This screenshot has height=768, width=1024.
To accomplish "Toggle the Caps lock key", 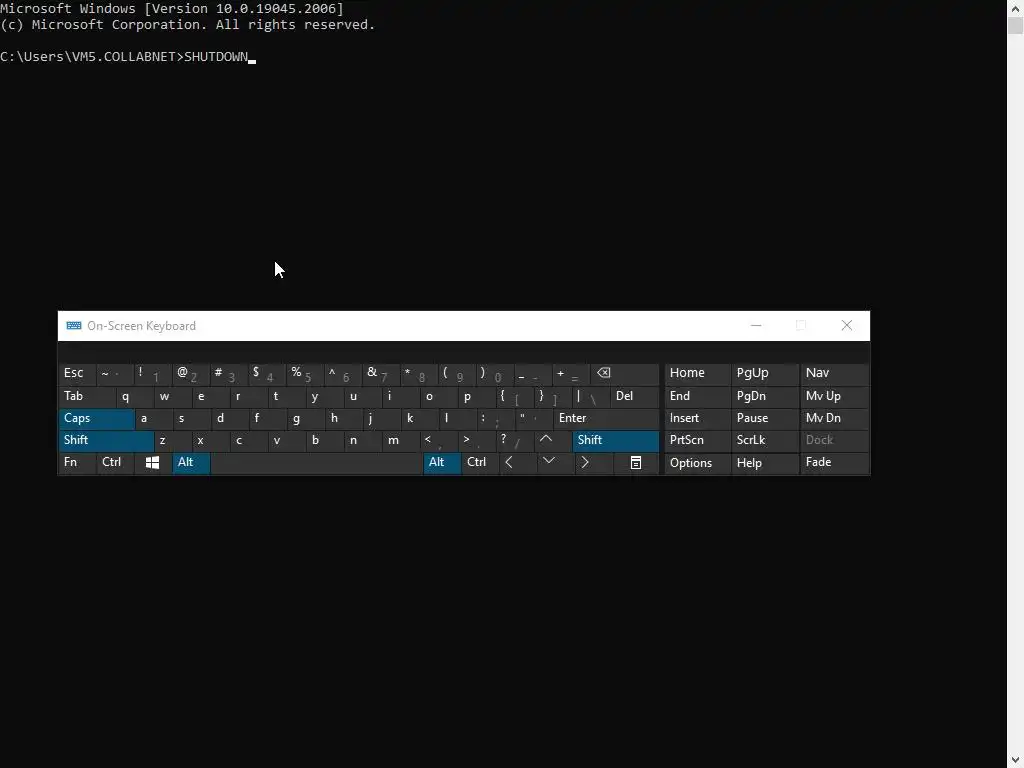I will click(97, 419).
